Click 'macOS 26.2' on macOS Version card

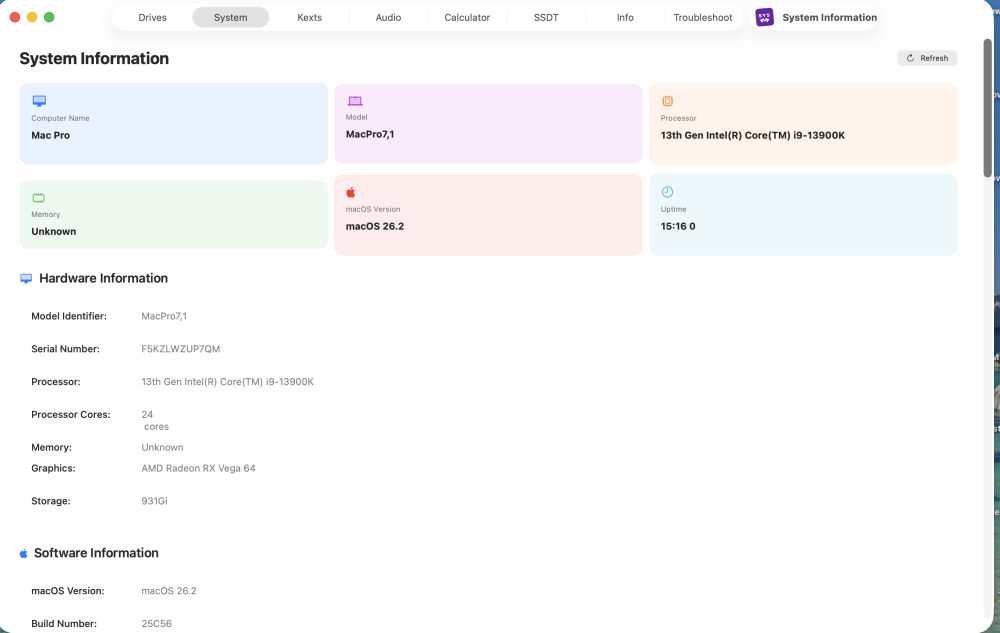[x=374, y=226]
